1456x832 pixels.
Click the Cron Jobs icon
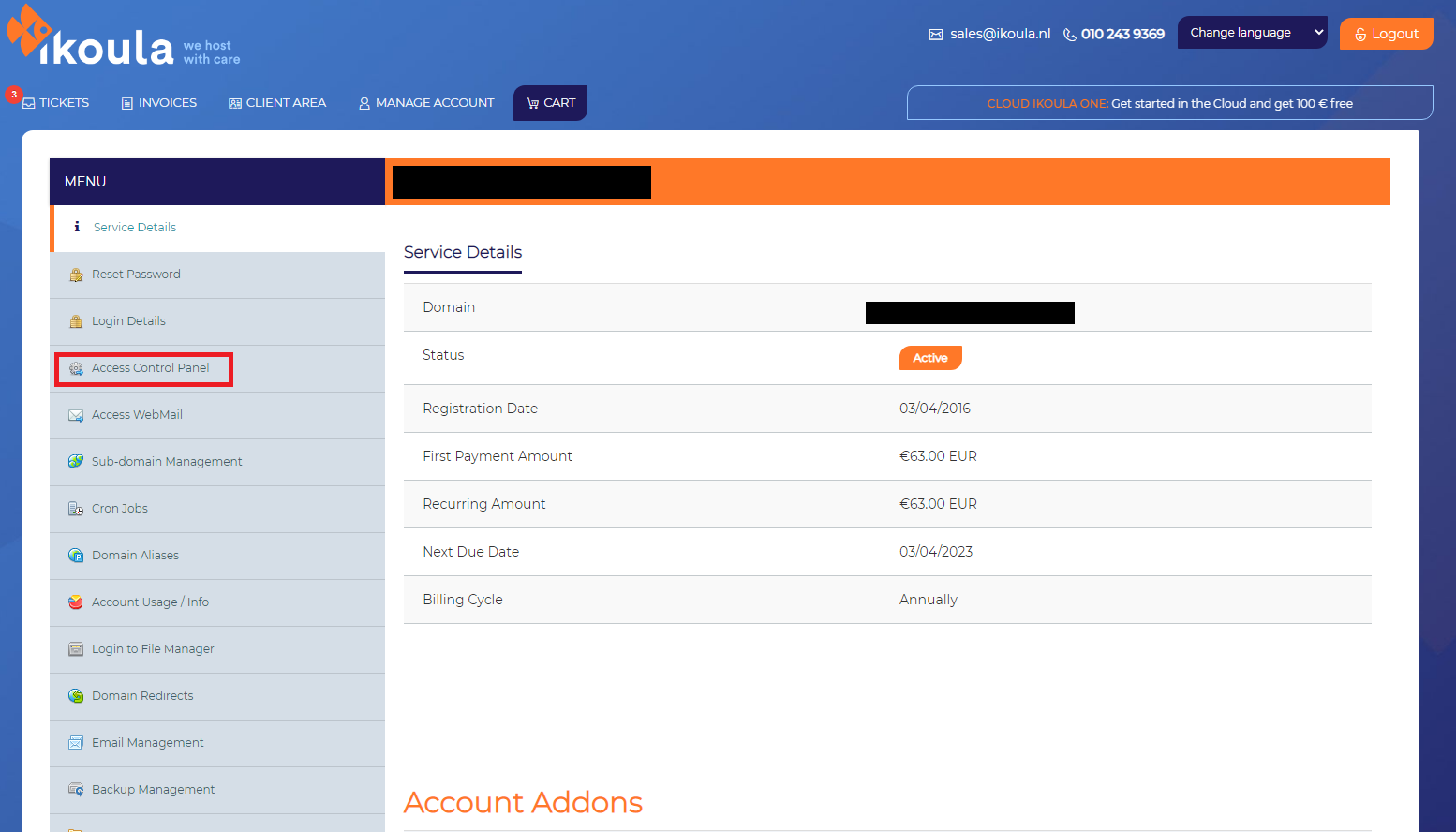pyautogui.click(x=76, y=509)
